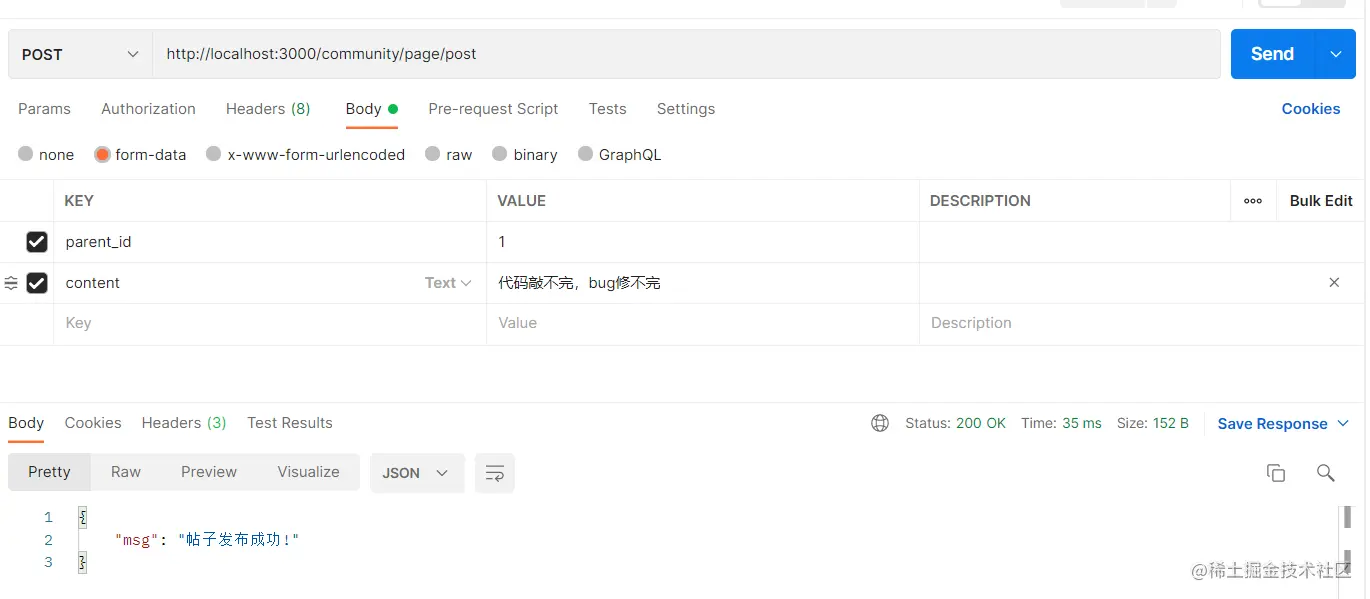Click Save Response
The image size is (1370, 599).
point(1272,424)
